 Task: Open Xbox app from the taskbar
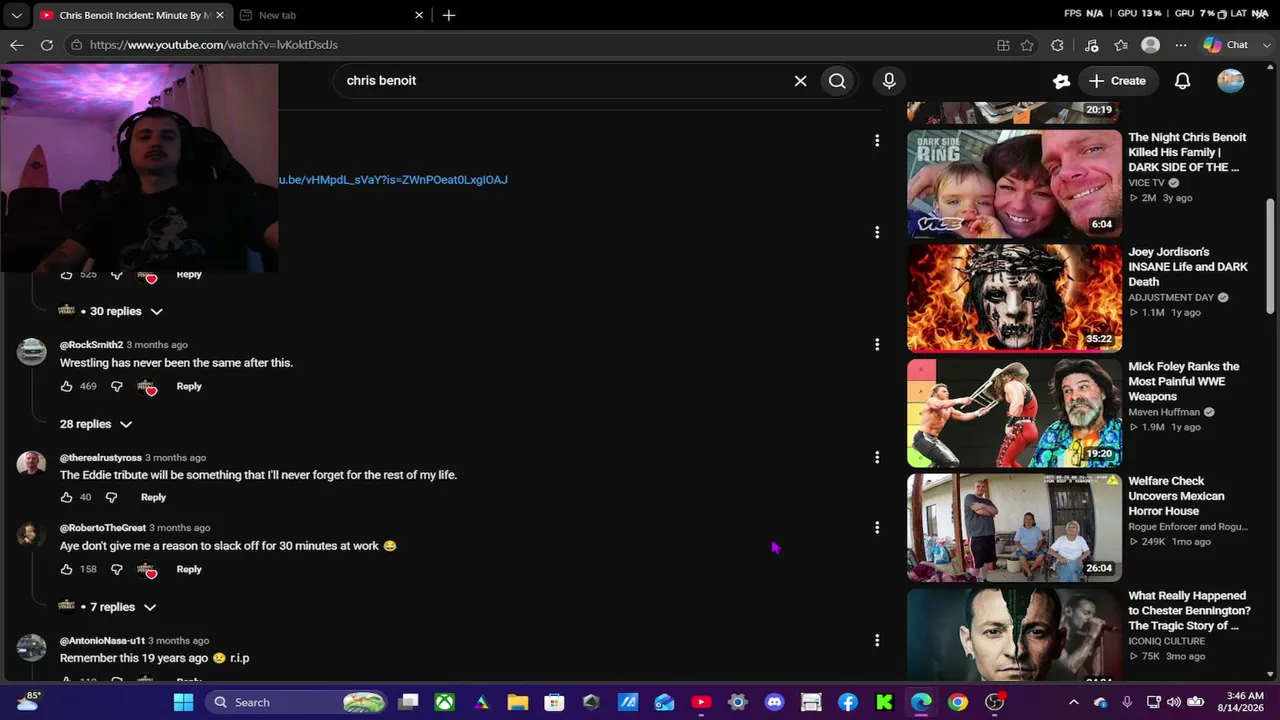444,702
